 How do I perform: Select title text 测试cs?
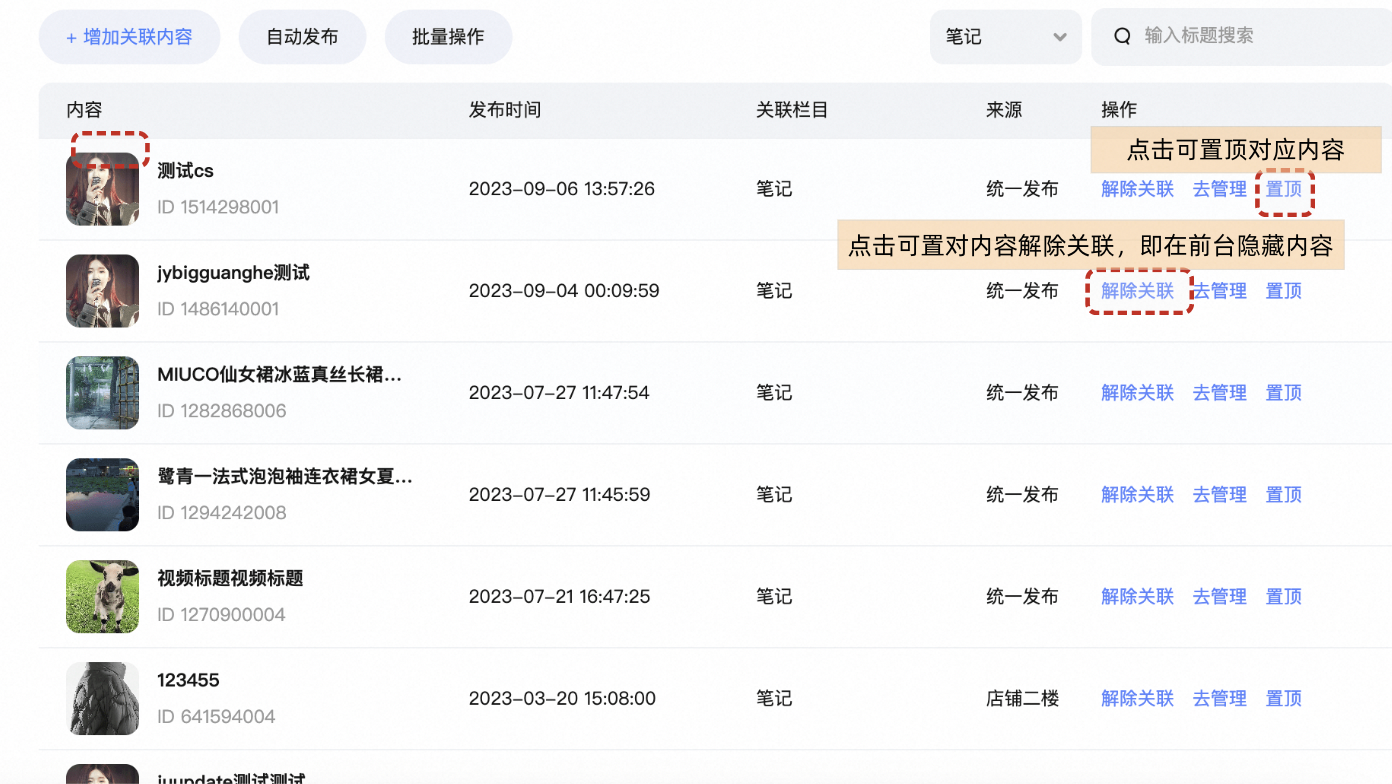(x=185, y=171)
